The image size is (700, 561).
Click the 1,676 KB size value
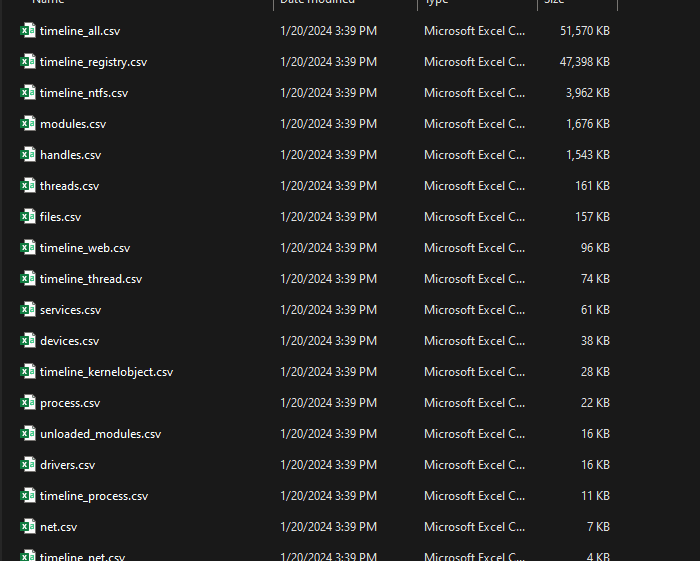pyautogui.click(x=588, y=124)
